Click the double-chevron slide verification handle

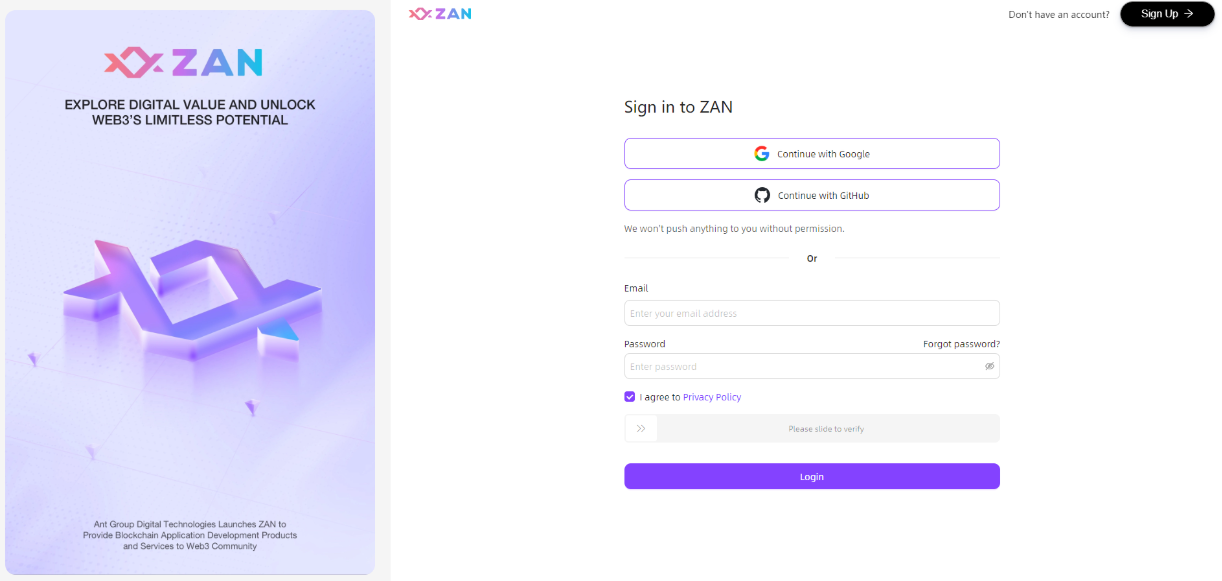coord(641,429)
